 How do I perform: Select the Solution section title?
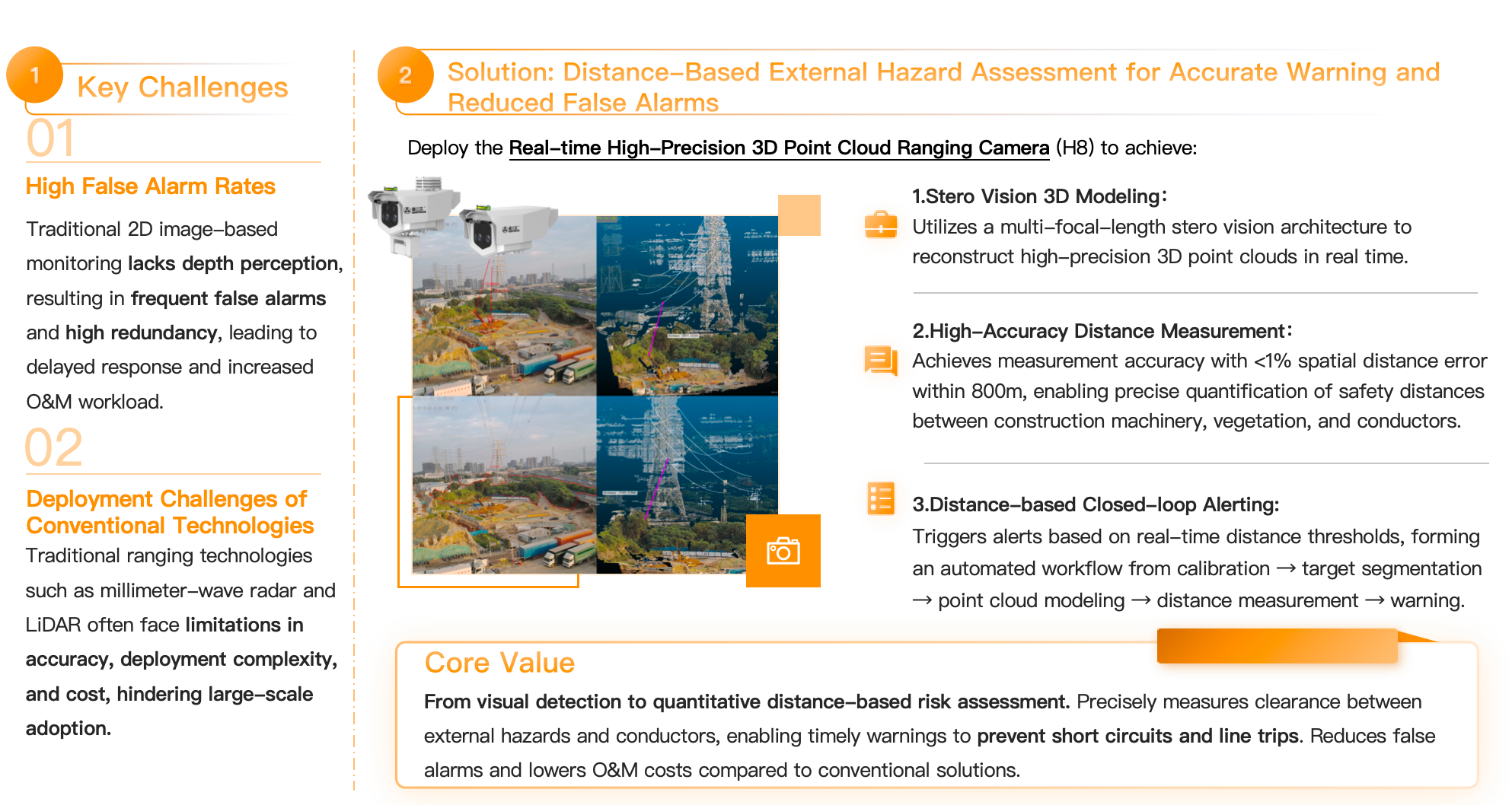point(943,87)
